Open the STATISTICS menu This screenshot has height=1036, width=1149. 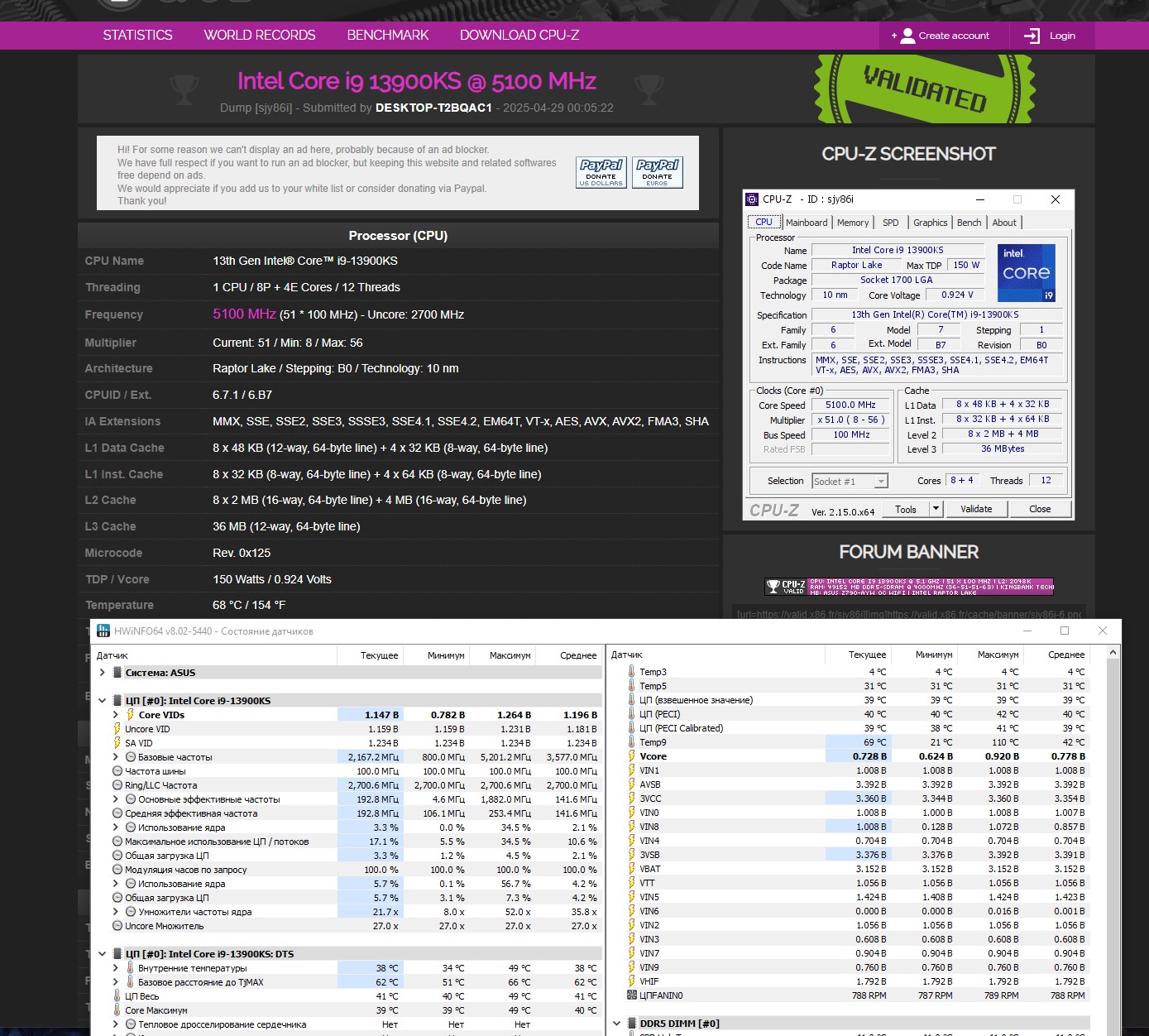tap(138, 35)
